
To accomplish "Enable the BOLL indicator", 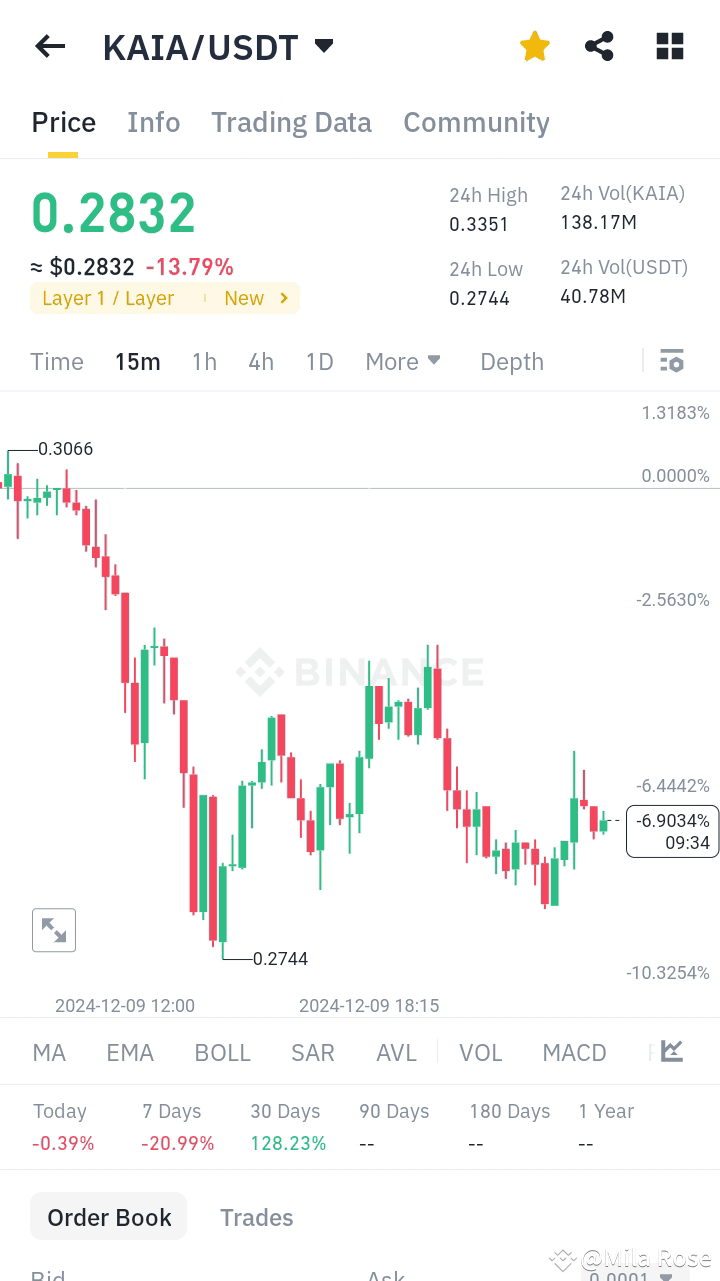I will [x=222, y=1052].
